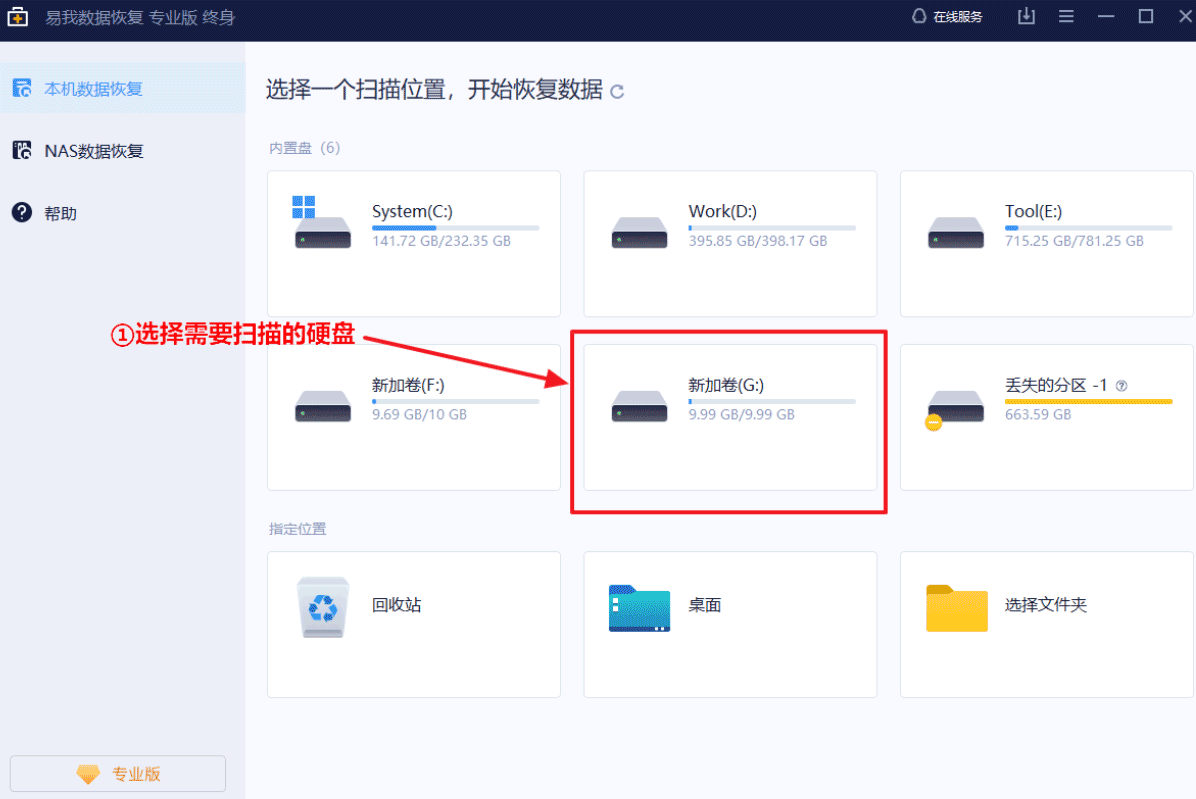Open 桌面 to scan the desktop

click(x=729, y=624)
